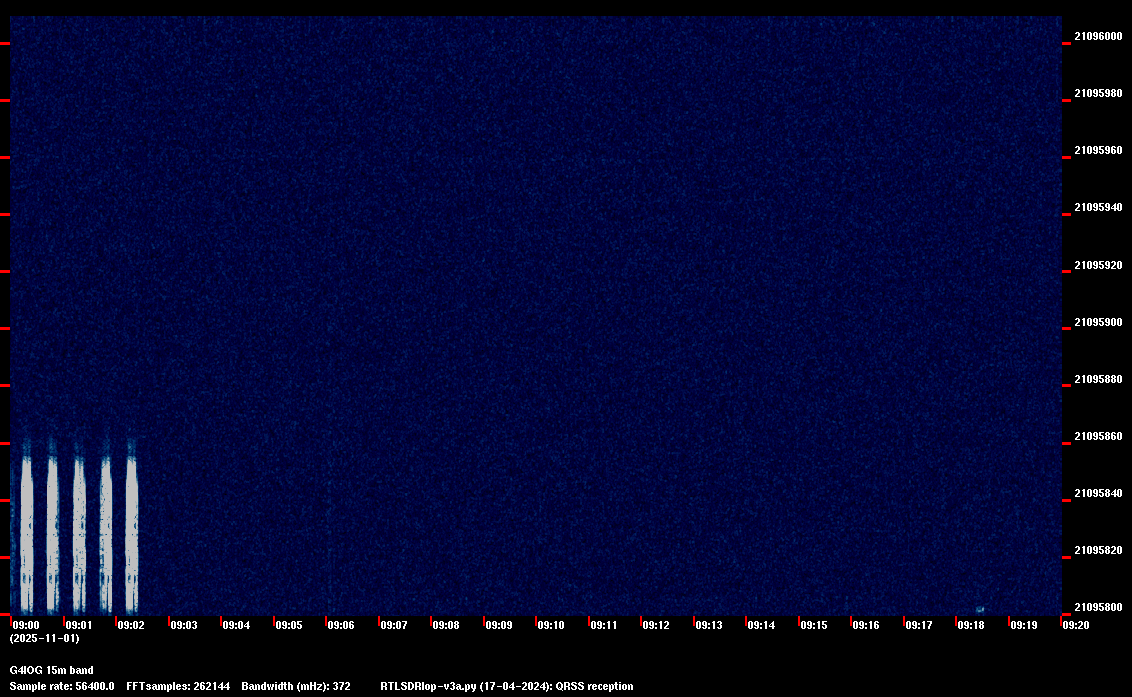Click the 09:17 time axis label

point(918,625)
